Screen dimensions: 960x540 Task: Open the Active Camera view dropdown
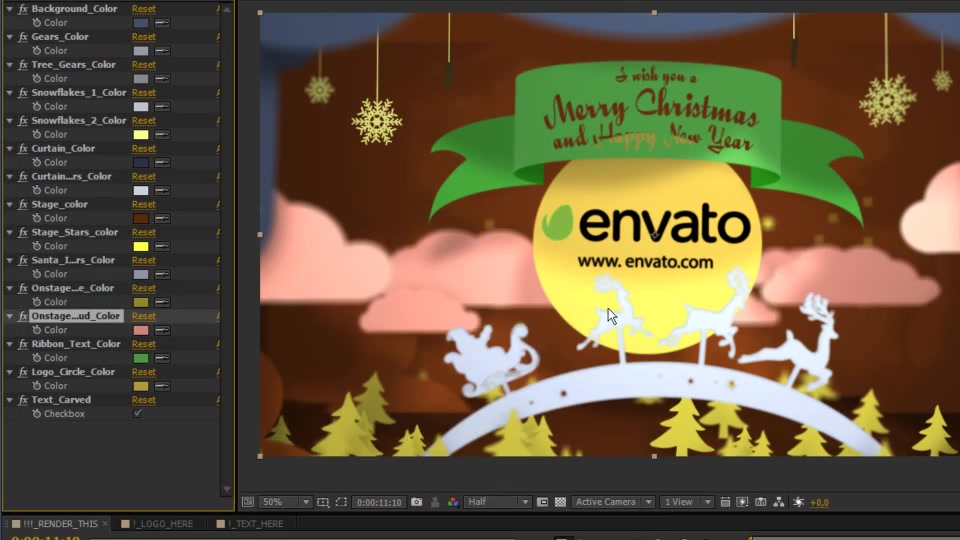(613, 502)
